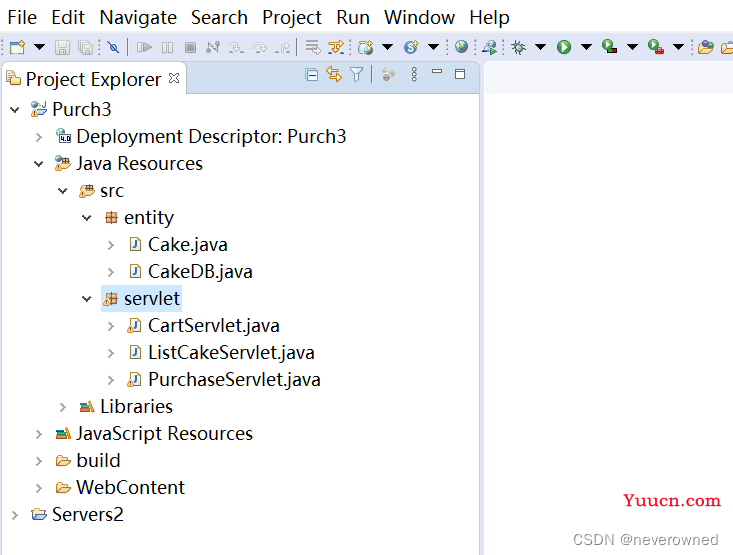Open the Help menu
Image resolution: width=733 pixels, height=555 pixels.
point(489,18)
